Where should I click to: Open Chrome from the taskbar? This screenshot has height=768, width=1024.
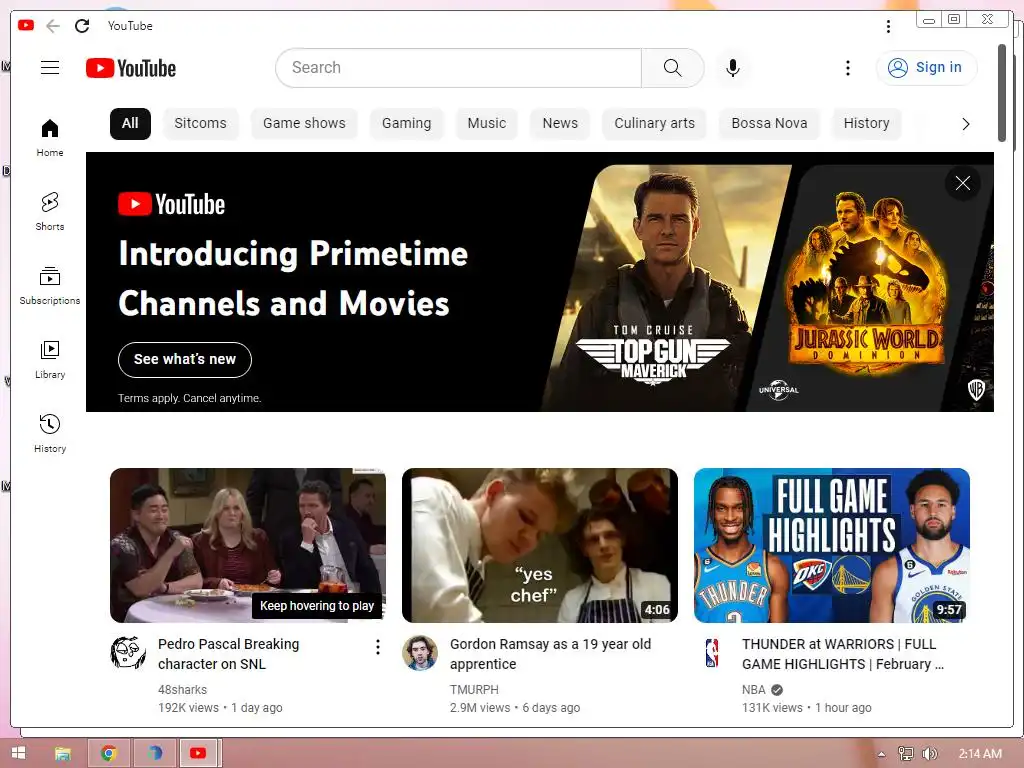[109, 753]
